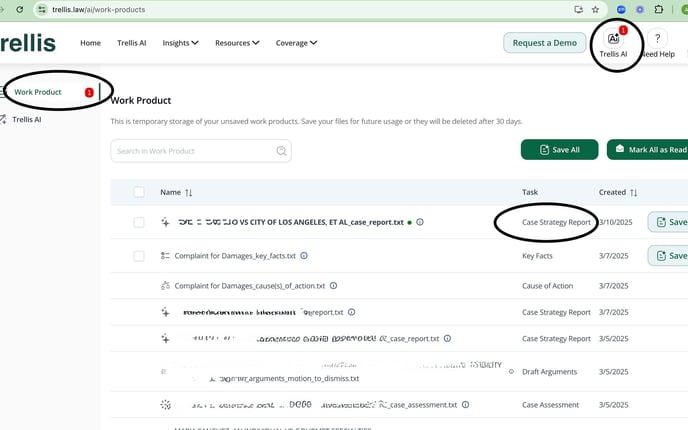Viewport: 688px width, 430px height.
Task: Select Trellis AI in the left sidebar
Action: coord(26,119)
